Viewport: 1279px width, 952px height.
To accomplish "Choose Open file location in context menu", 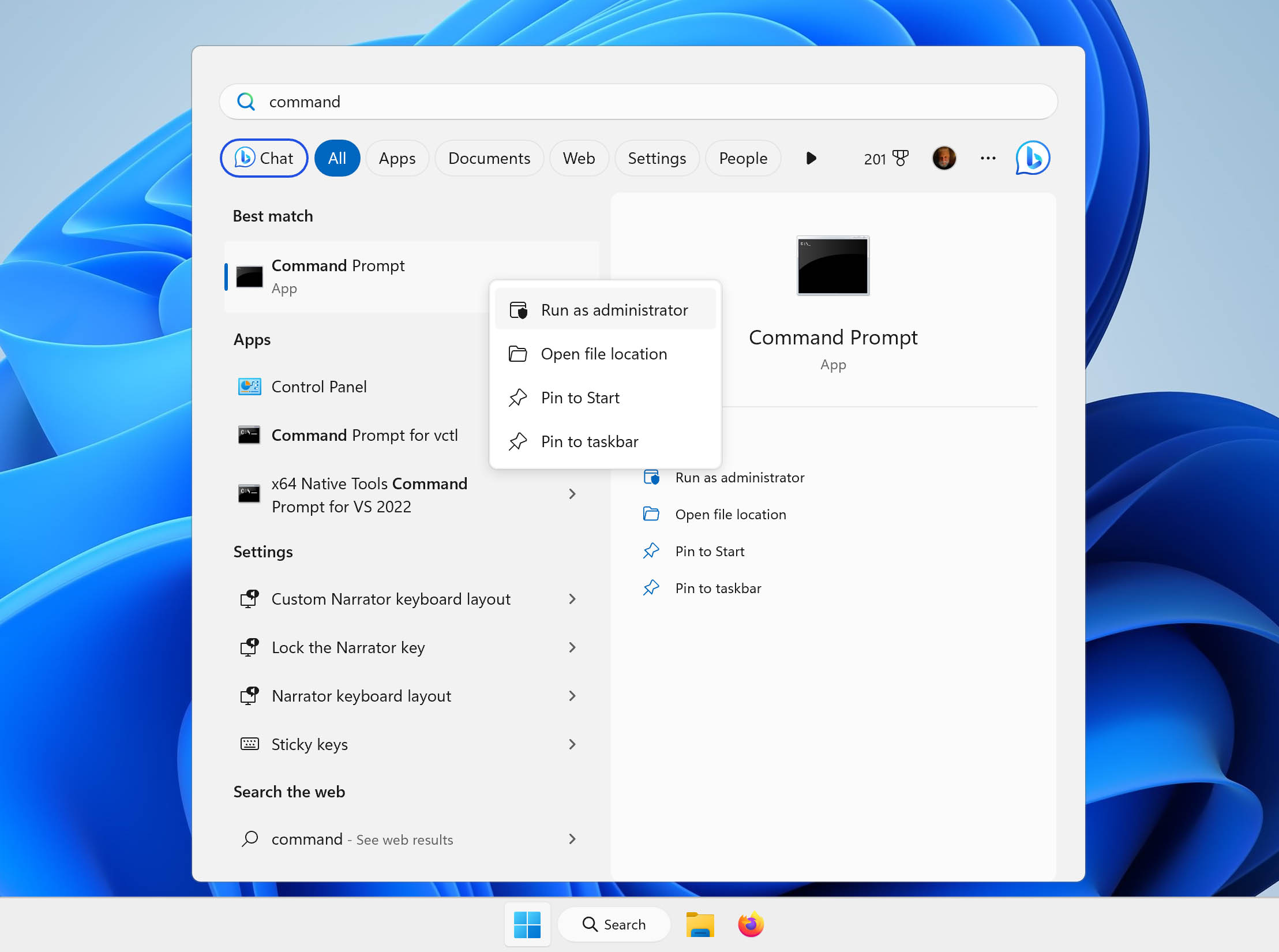I will (x=605, y=354).
